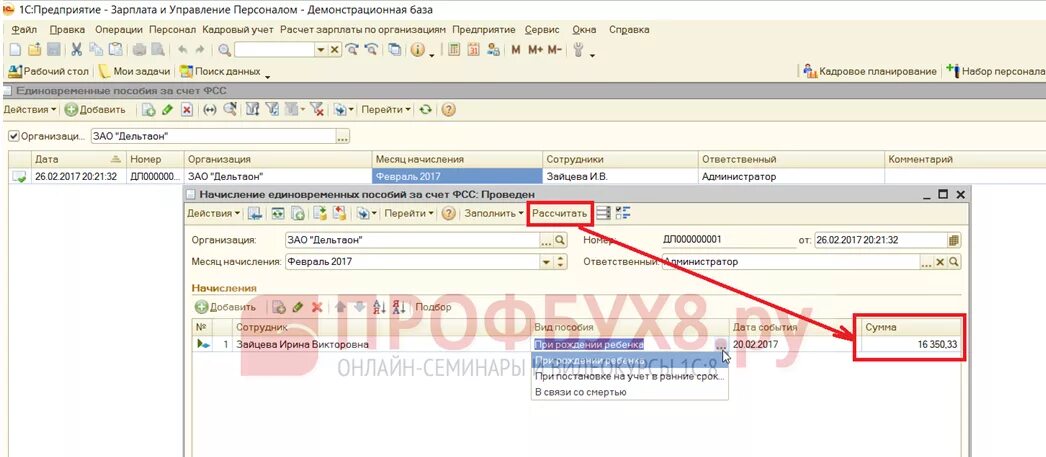Open help icon in list toolbar
Screen dimensions: 1046x457
(x=448, y=110)
